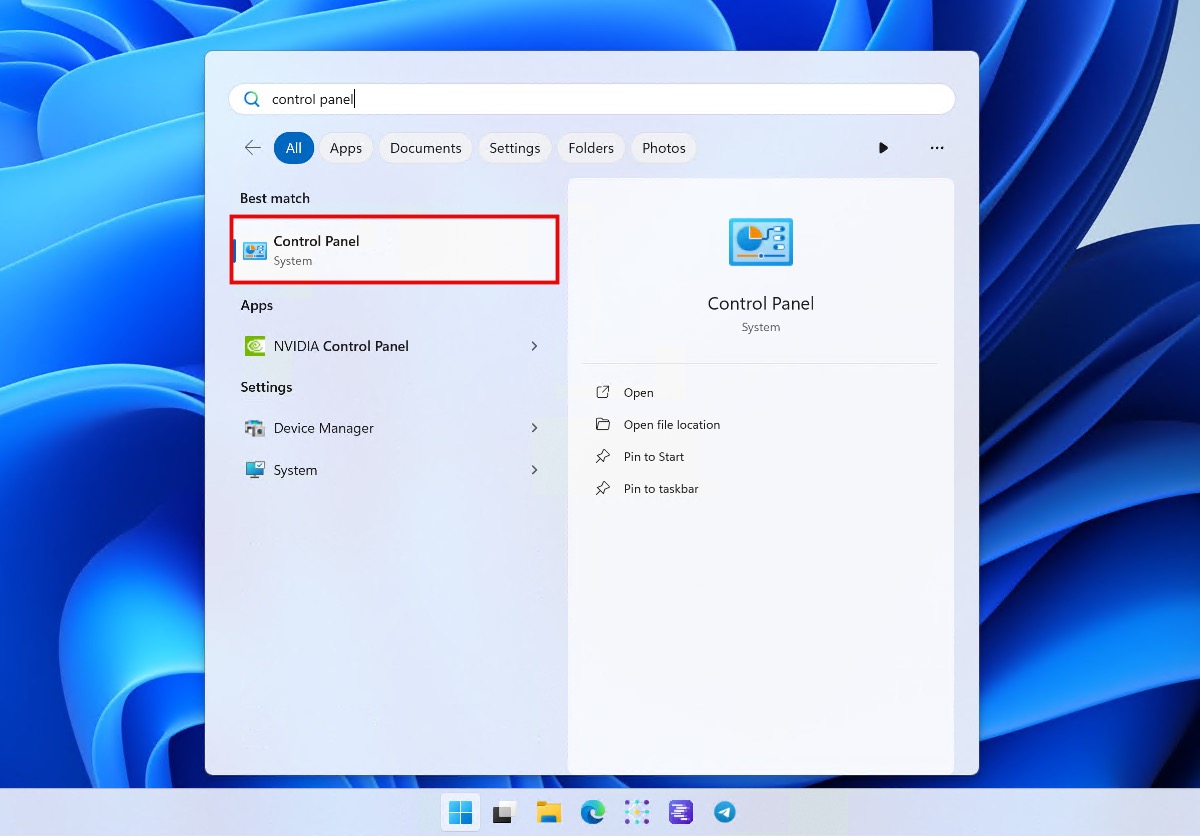Select the System settings text

coord(296,470)
